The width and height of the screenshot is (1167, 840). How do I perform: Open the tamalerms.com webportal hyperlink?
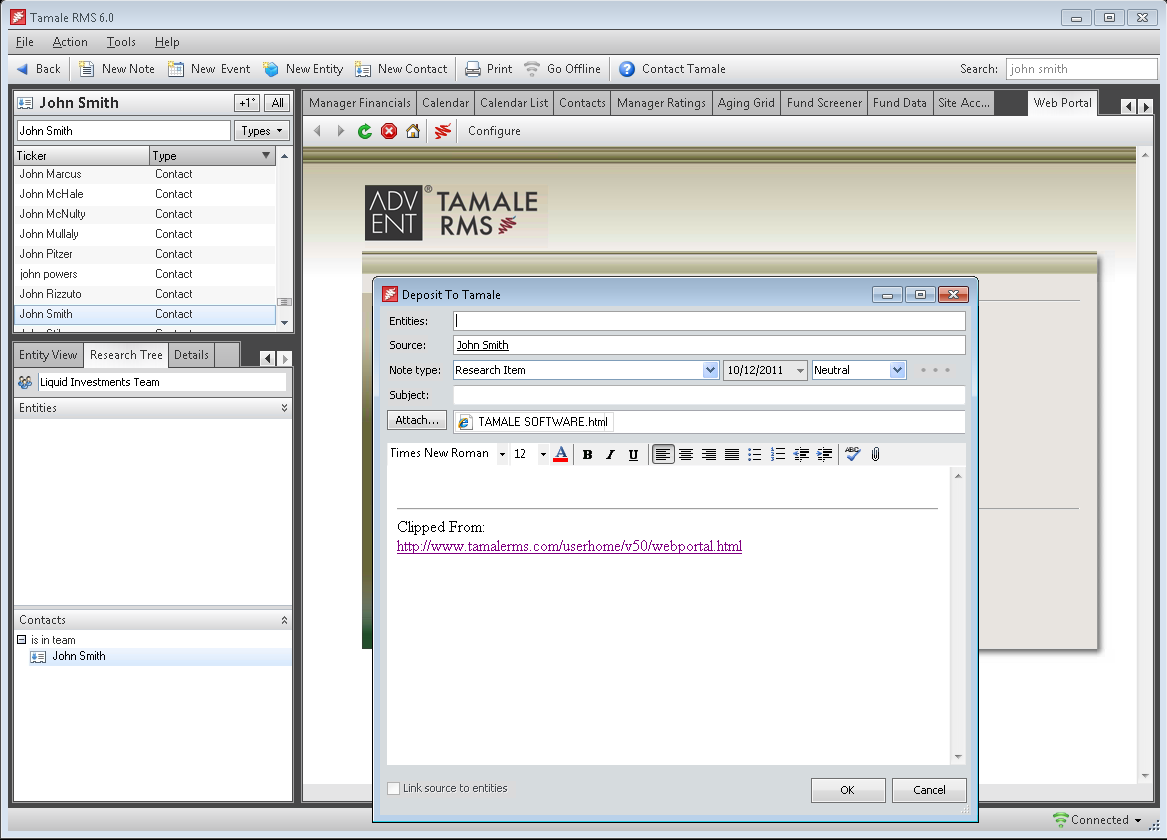pos(569,547)
